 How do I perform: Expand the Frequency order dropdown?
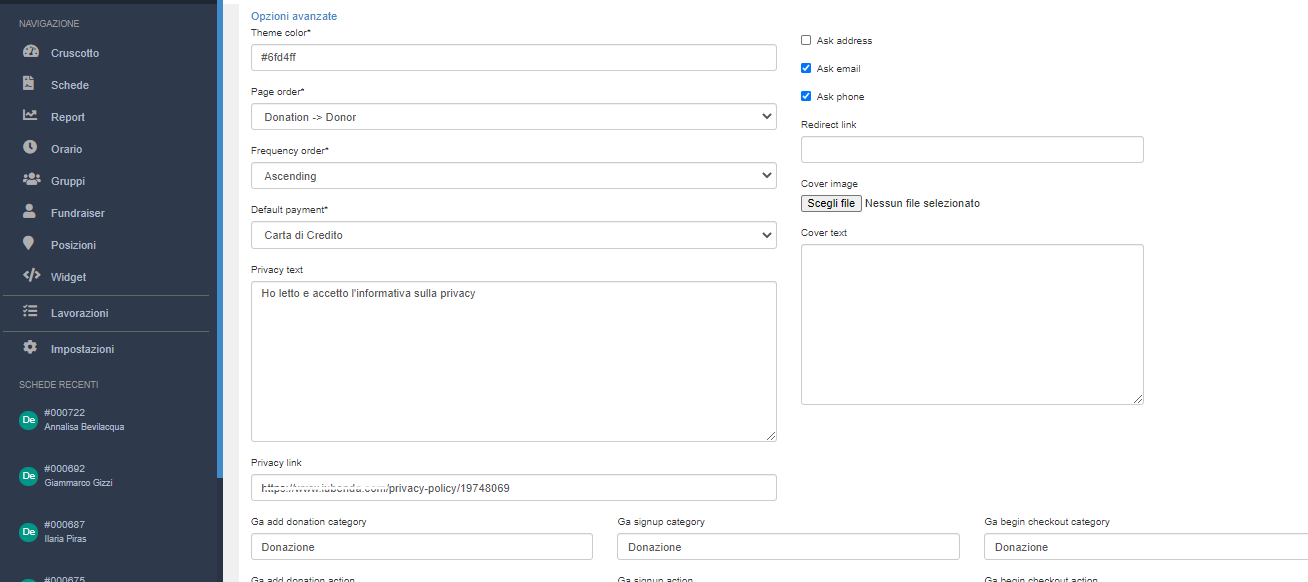tap(513, 176)
